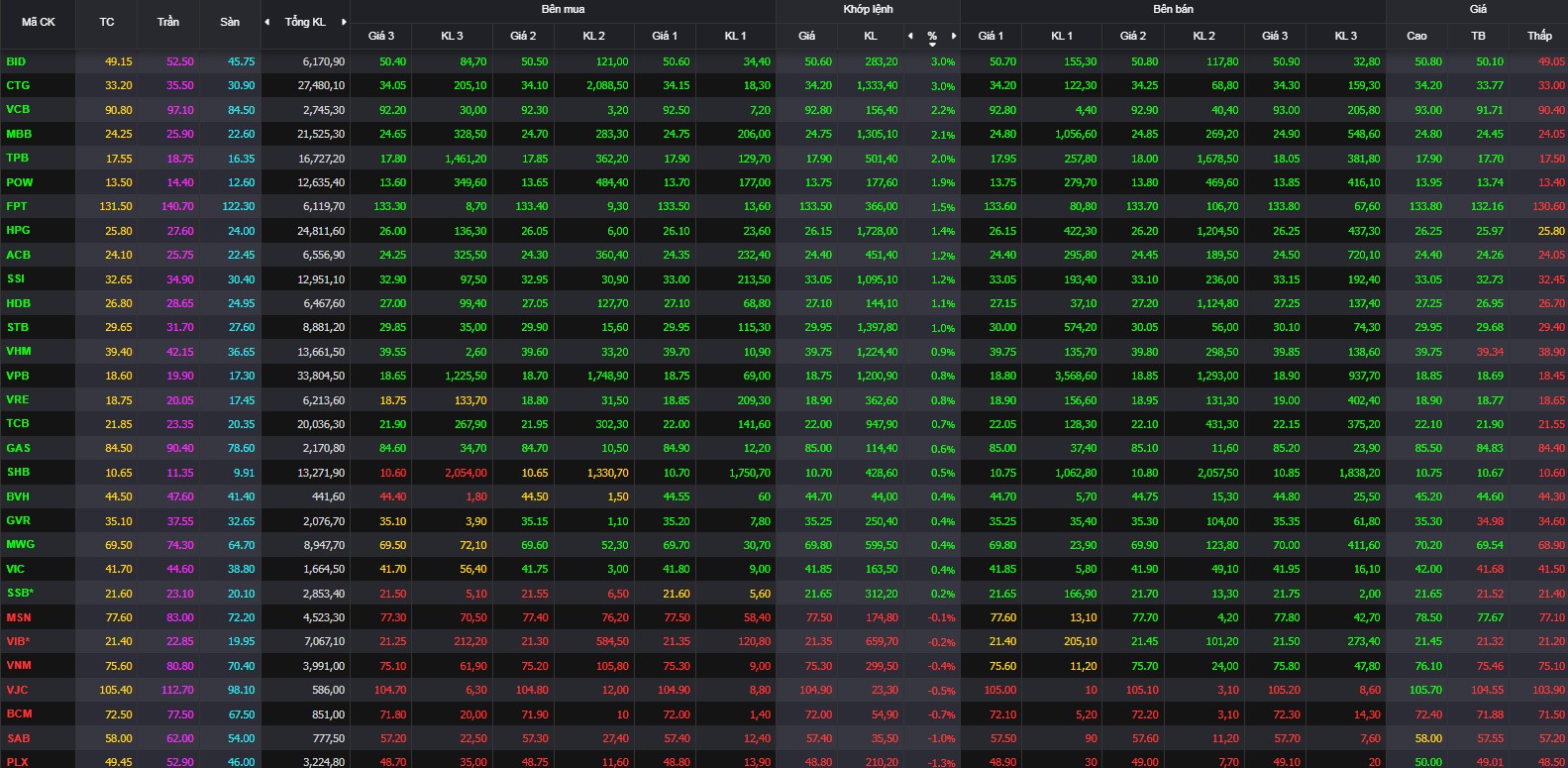The width and height of the screenshot is (1568, 768).
Task: Select the FPT ticker
Action: [x=17, y=206]
